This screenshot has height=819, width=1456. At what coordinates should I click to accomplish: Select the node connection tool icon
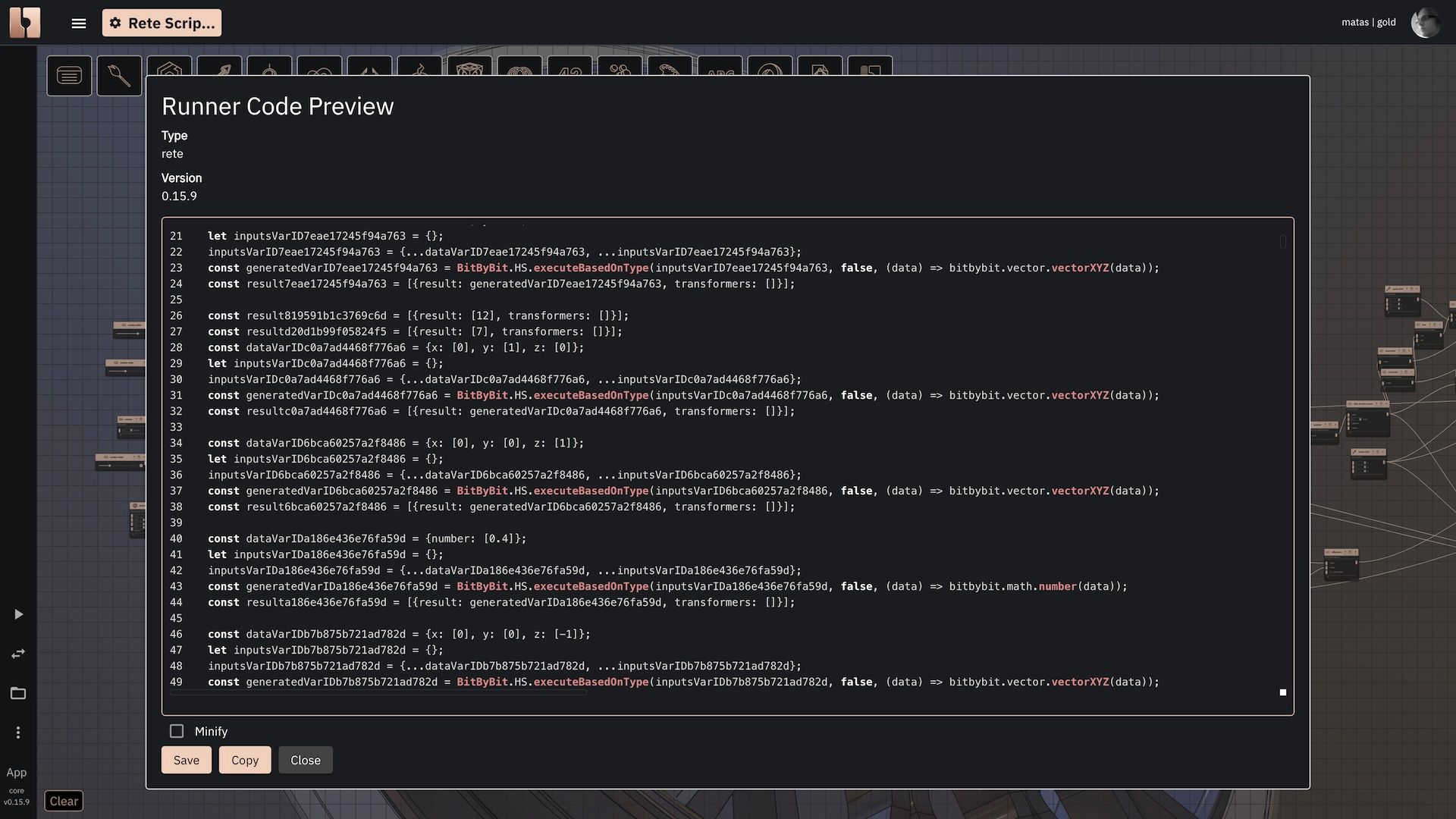pyautogui.click(x=119, y=75)
